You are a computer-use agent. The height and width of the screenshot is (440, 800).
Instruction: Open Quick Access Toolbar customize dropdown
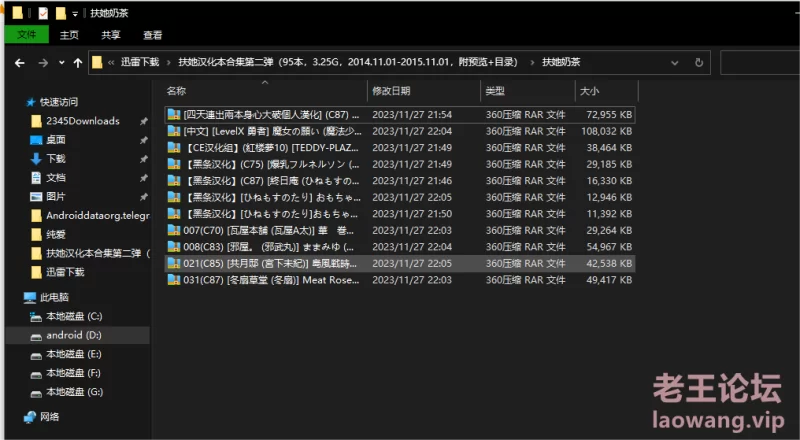pos(75,14)
